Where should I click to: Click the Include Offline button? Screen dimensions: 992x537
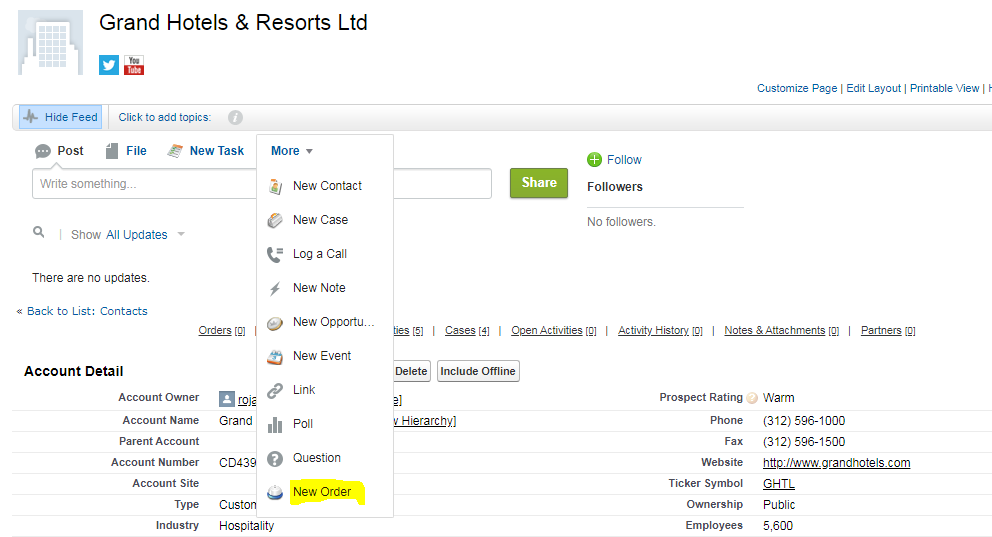tap(478, 371)
